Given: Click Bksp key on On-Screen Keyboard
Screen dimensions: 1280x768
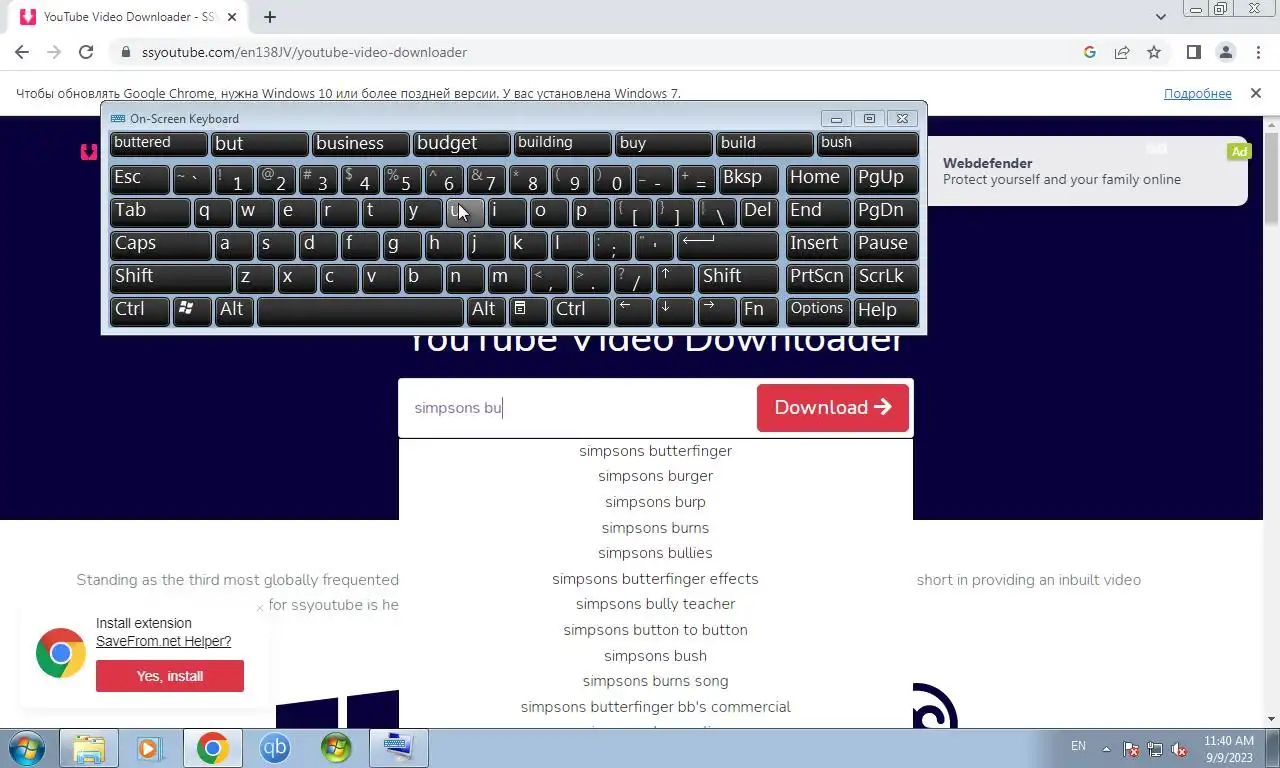Looking at the screenshot, I should [x=748, y=179].
